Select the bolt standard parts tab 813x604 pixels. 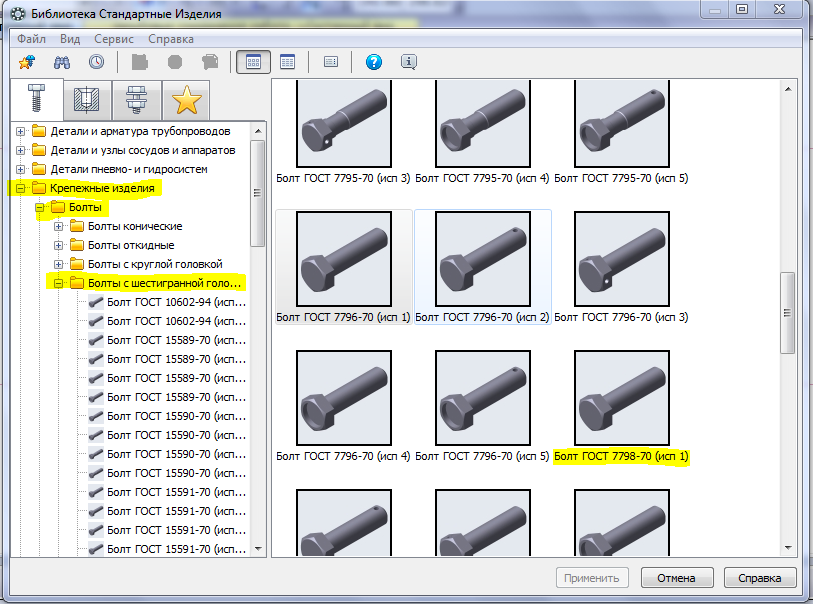pos(37,99)
